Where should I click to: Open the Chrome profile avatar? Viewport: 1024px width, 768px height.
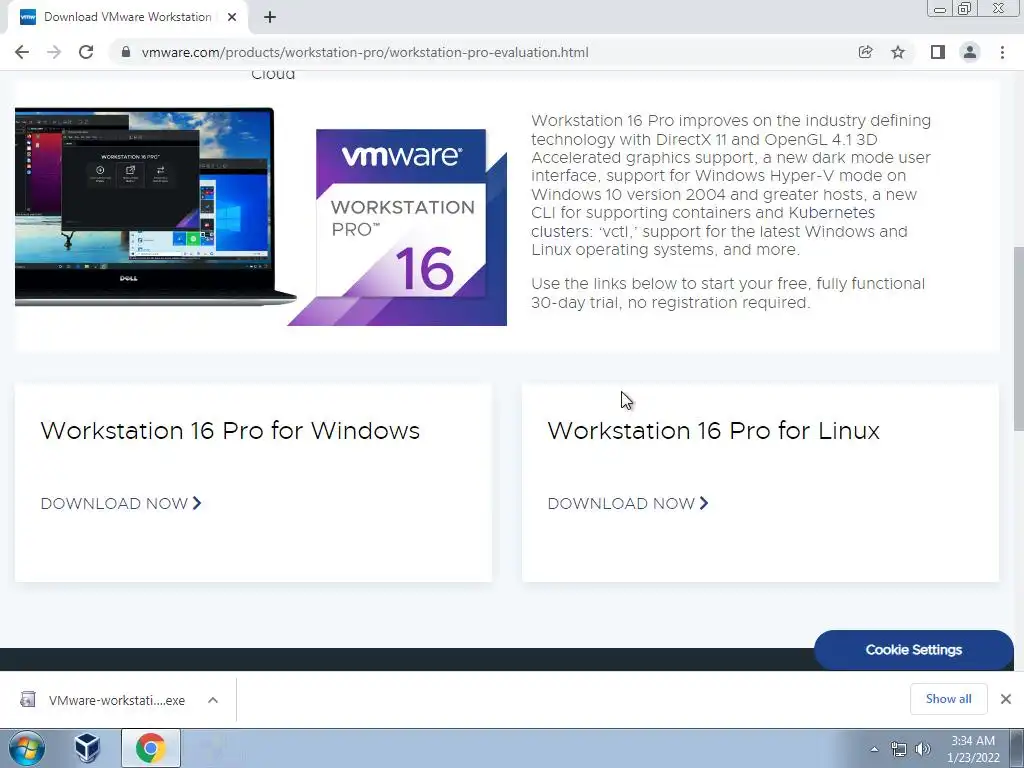970,52
